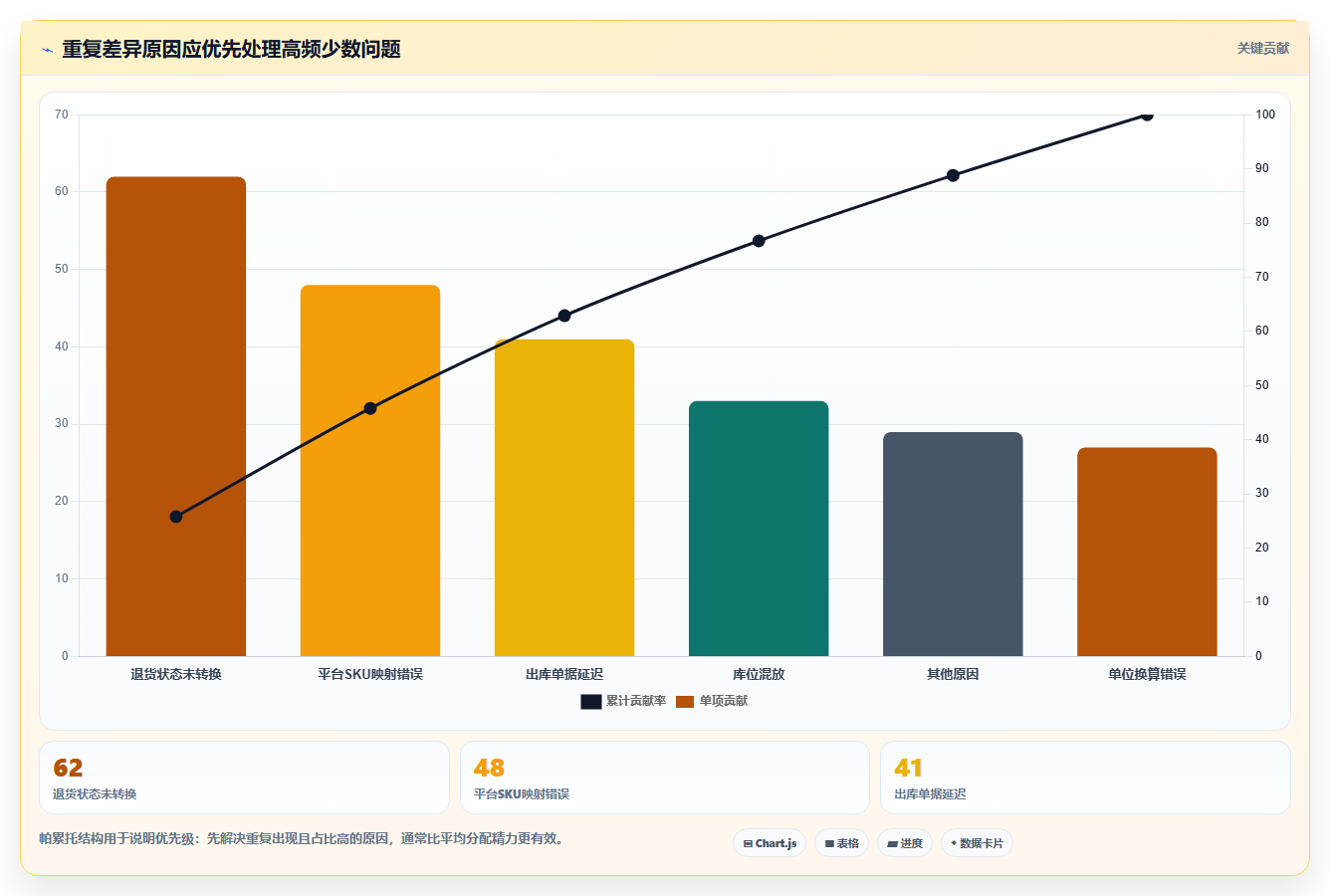This screenshot has width=1330, height=896.
Task: Click the 累计贡献率 legend text
Action: (x=636, y=701)
